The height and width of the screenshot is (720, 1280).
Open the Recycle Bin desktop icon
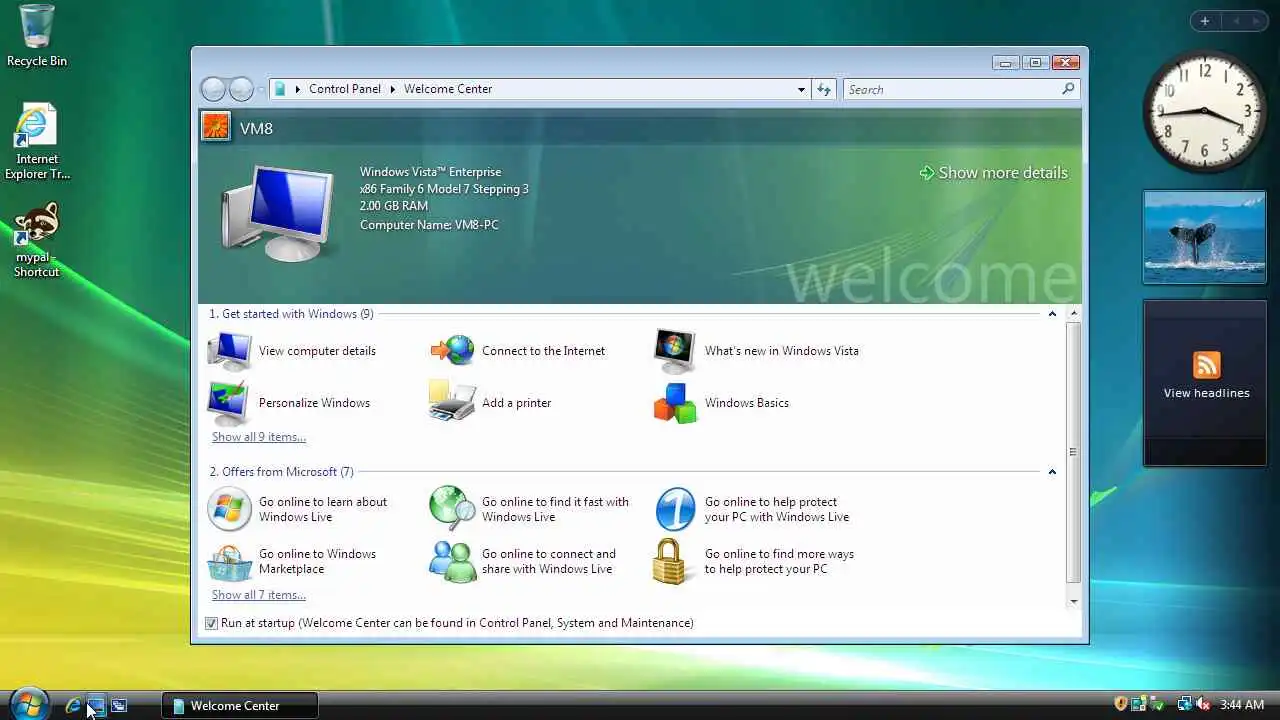point(37,36)
